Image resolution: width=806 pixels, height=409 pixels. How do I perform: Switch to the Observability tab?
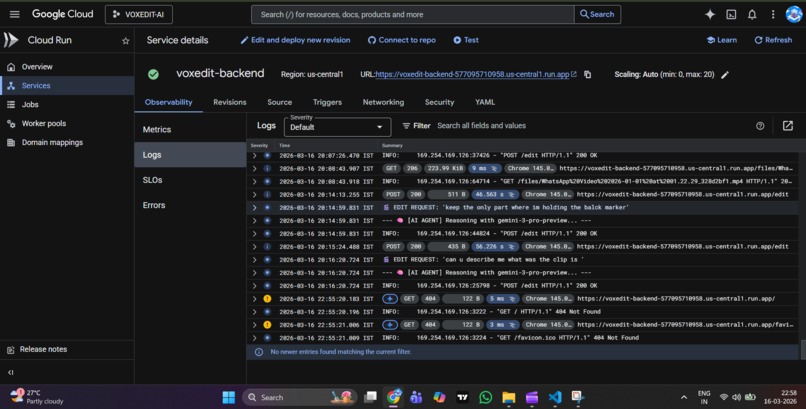[169, 102]
